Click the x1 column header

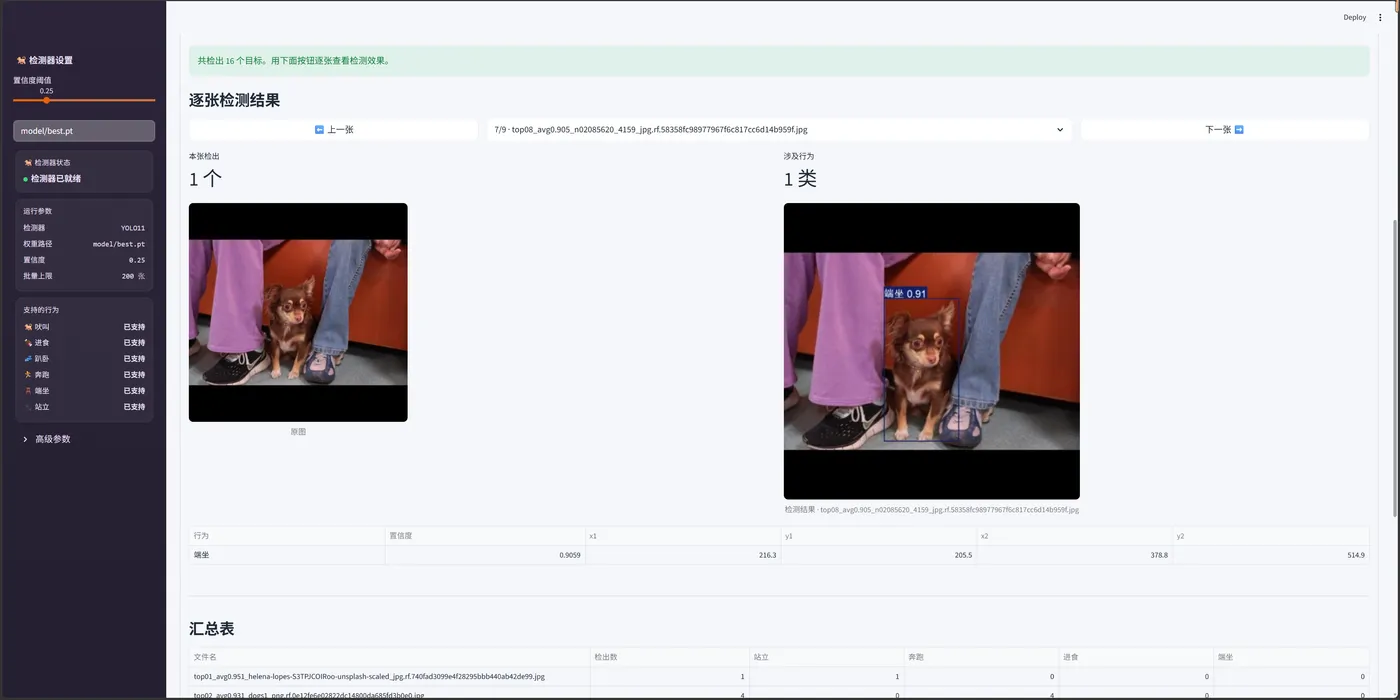pos(683,536)
